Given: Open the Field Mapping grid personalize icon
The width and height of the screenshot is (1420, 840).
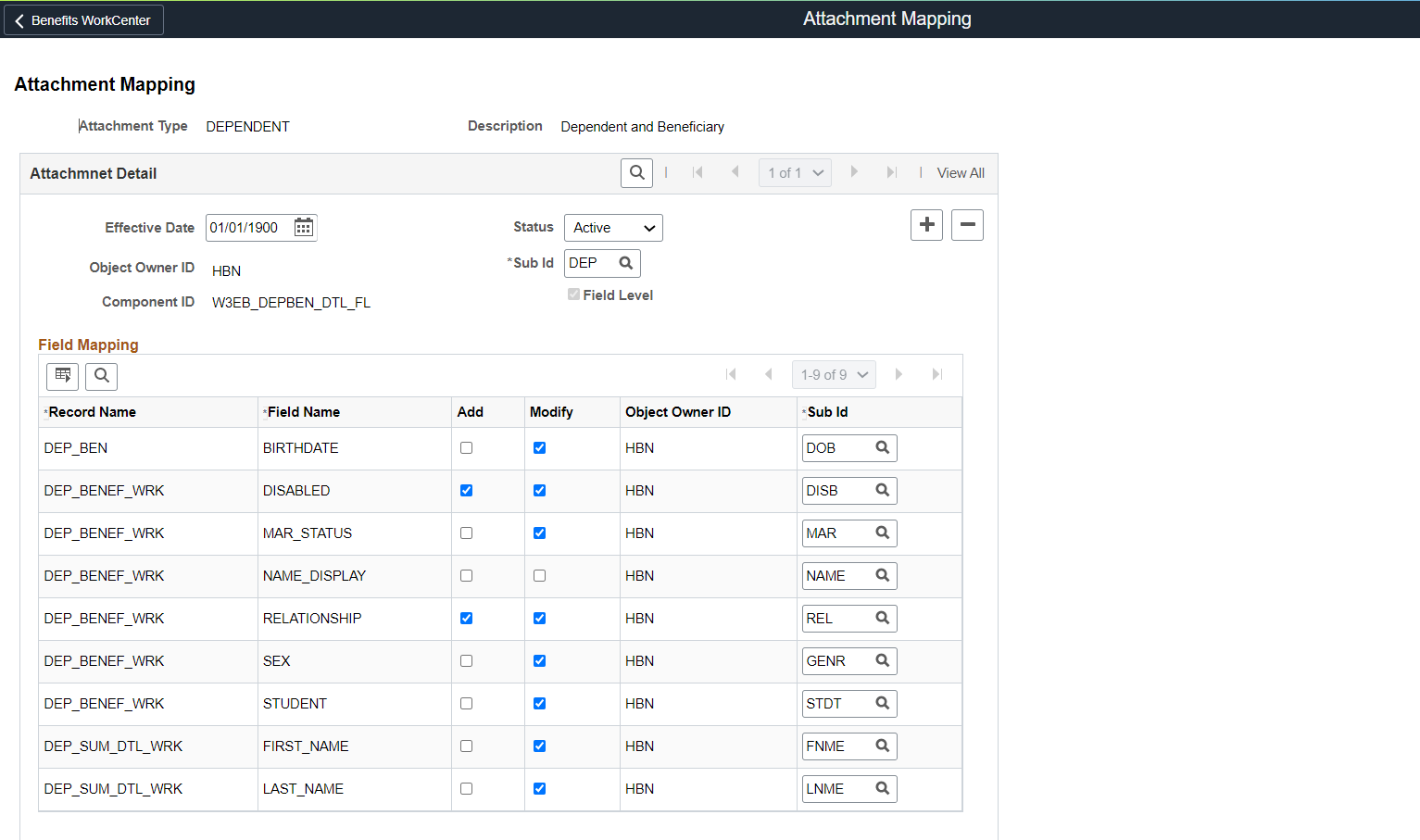Looking at the screenshot, I should [63, 376].
